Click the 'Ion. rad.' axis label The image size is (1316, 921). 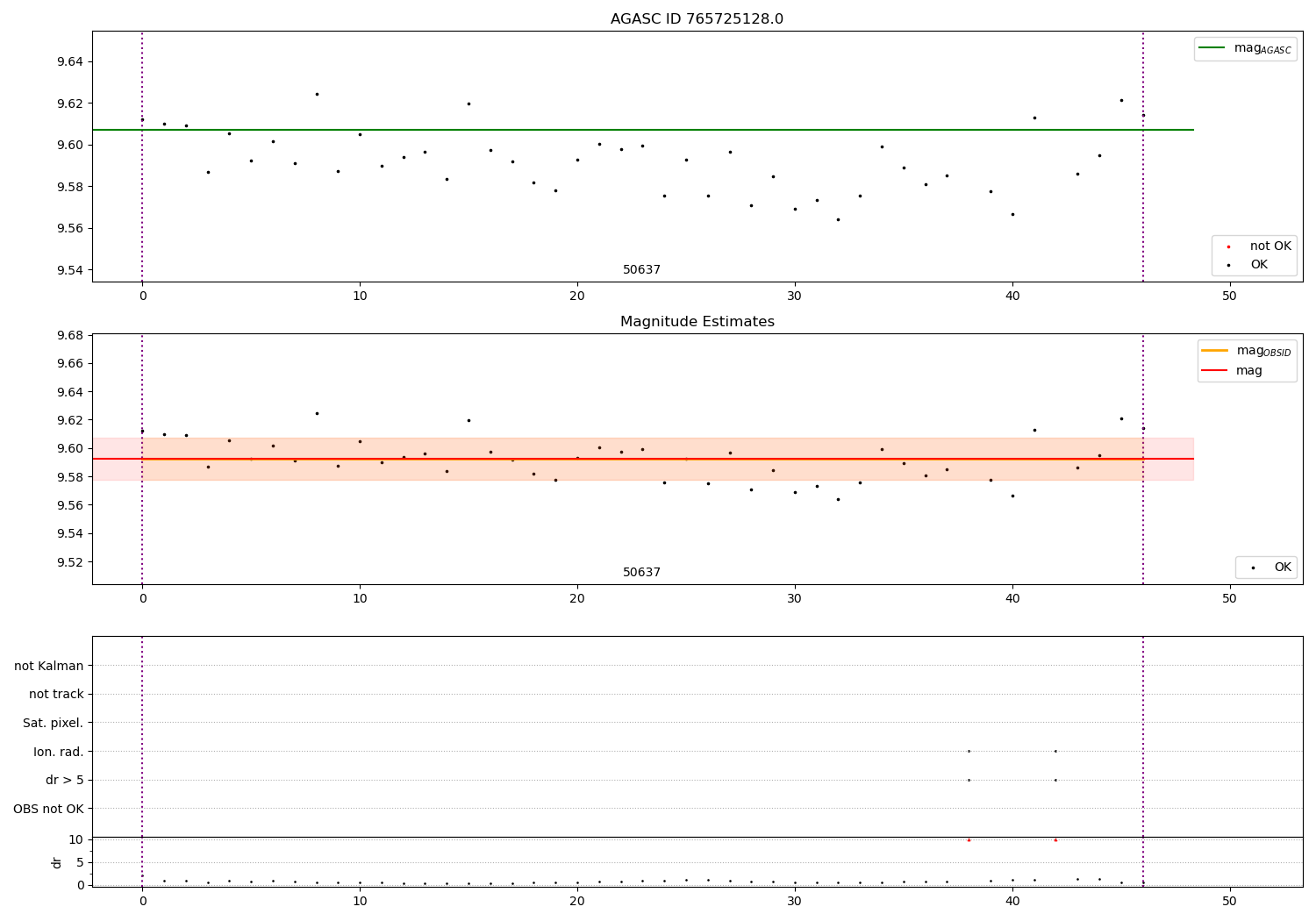[x=59, y=752]
